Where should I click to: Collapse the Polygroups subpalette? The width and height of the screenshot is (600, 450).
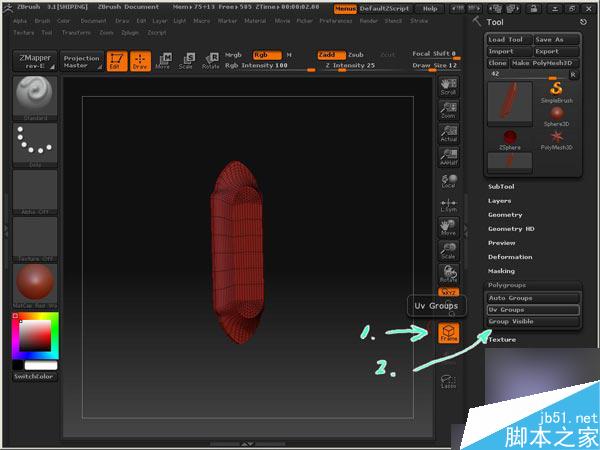[507, 285]
